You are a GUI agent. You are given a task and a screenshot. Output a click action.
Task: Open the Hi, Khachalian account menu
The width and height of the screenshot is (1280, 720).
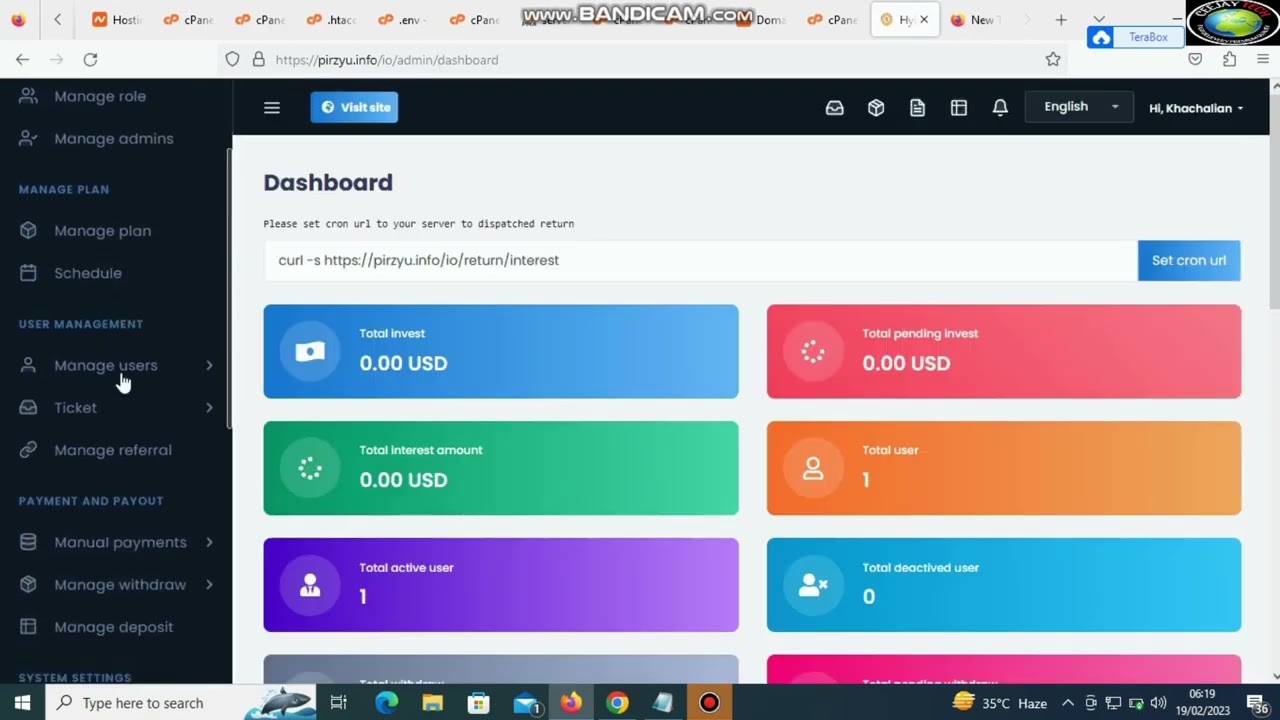click(1196, 108)
